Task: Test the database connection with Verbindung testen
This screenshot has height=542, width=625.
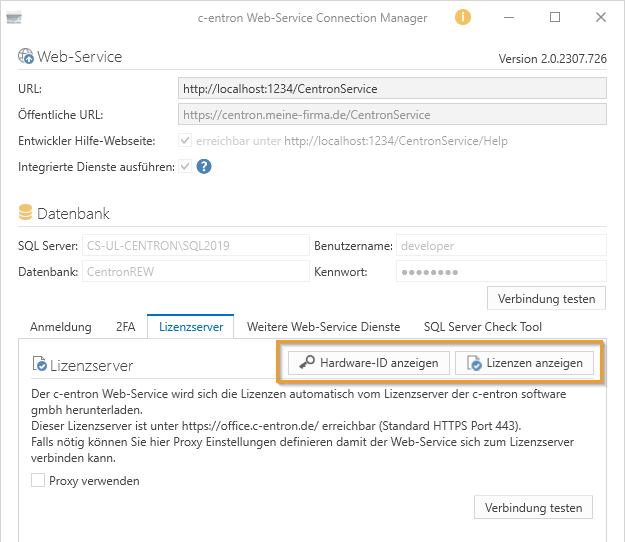Action: tap(546, 298)
